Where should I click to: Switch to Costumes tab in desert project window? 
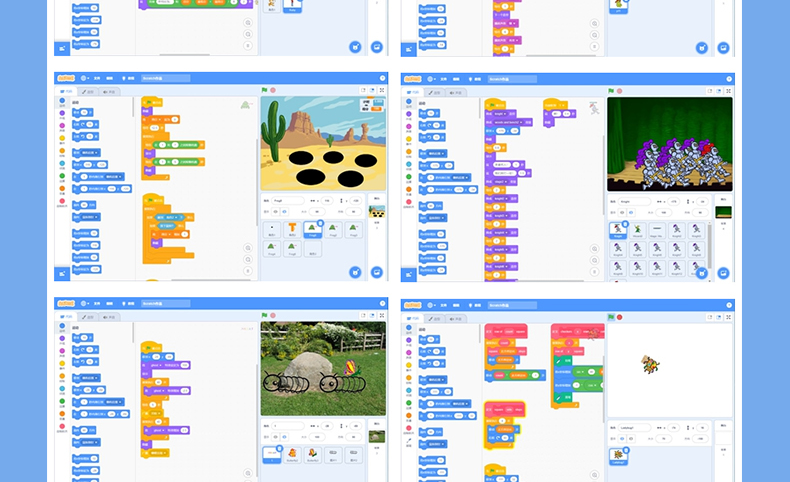pos(88,92)
